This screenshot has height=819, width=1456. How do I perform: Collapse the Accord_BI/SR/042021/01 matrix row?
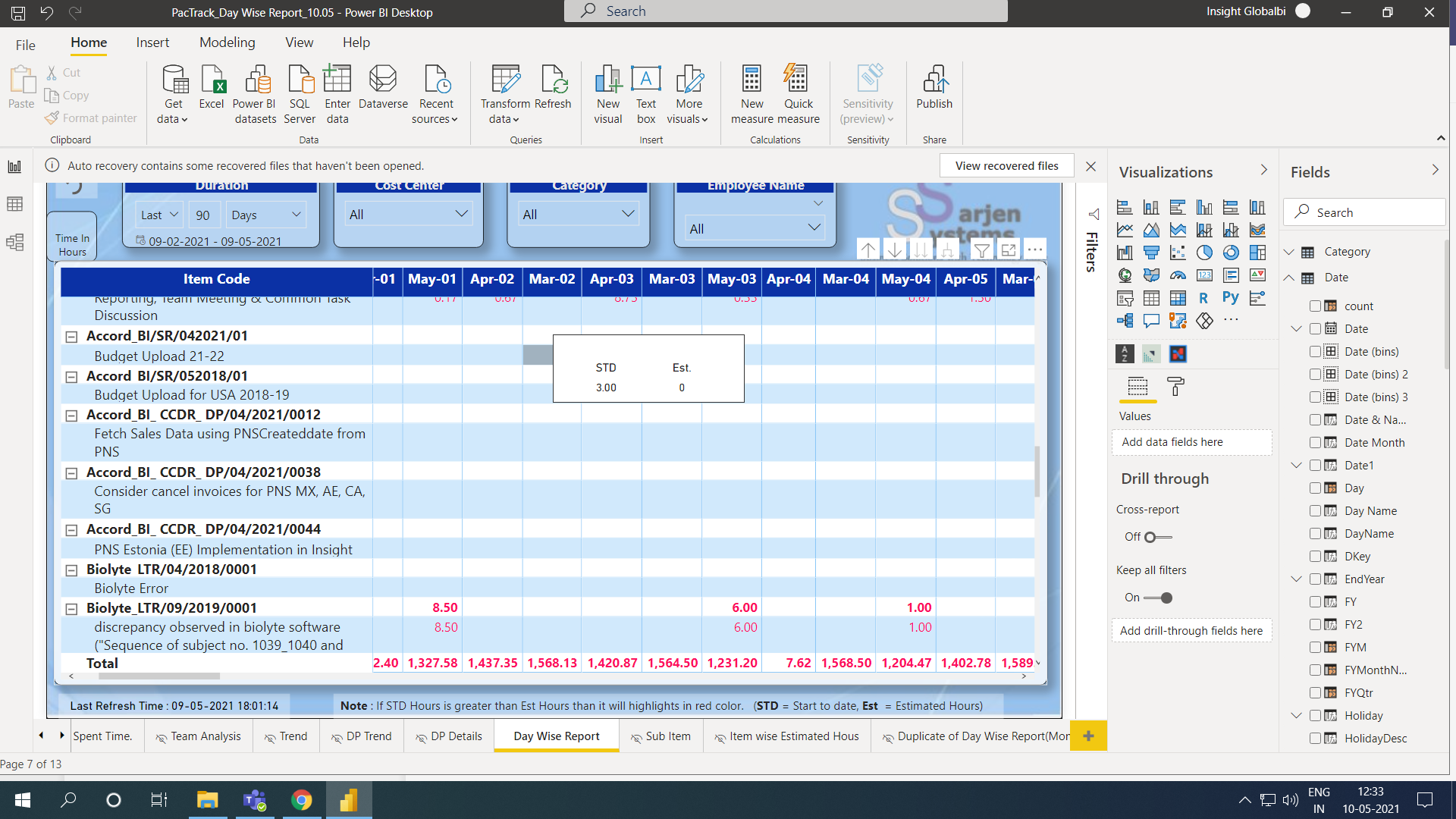pos(71,337)
